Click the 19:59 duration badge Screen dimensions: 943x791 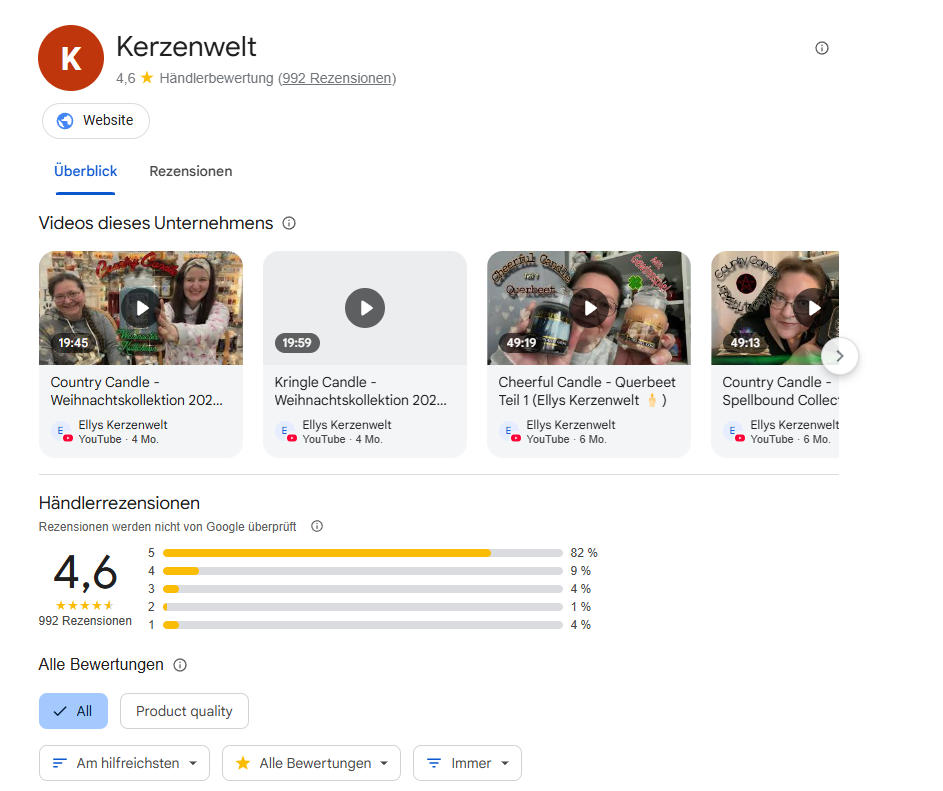point(297,343)
